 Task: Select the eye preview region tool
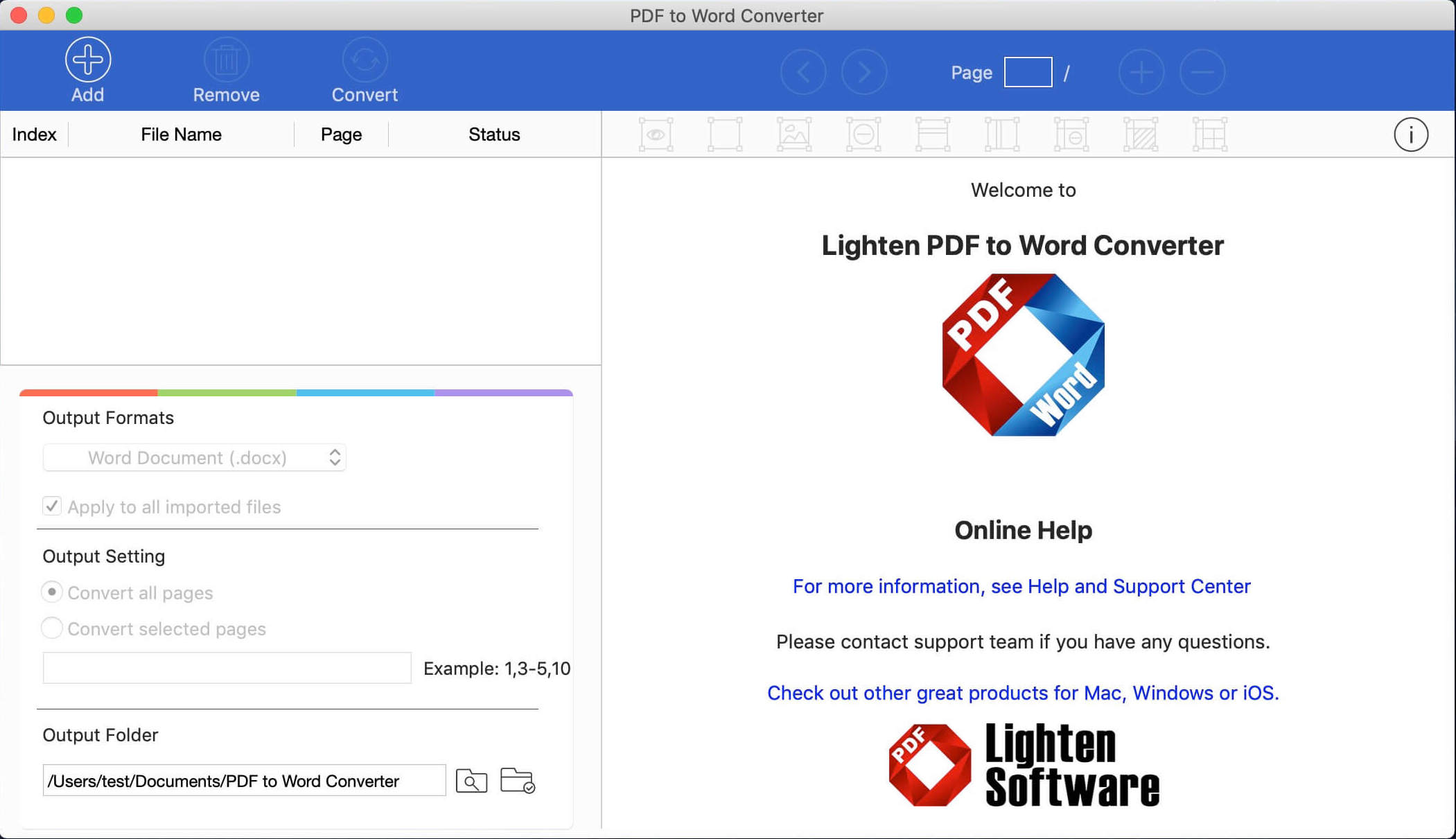click(656, 134)
